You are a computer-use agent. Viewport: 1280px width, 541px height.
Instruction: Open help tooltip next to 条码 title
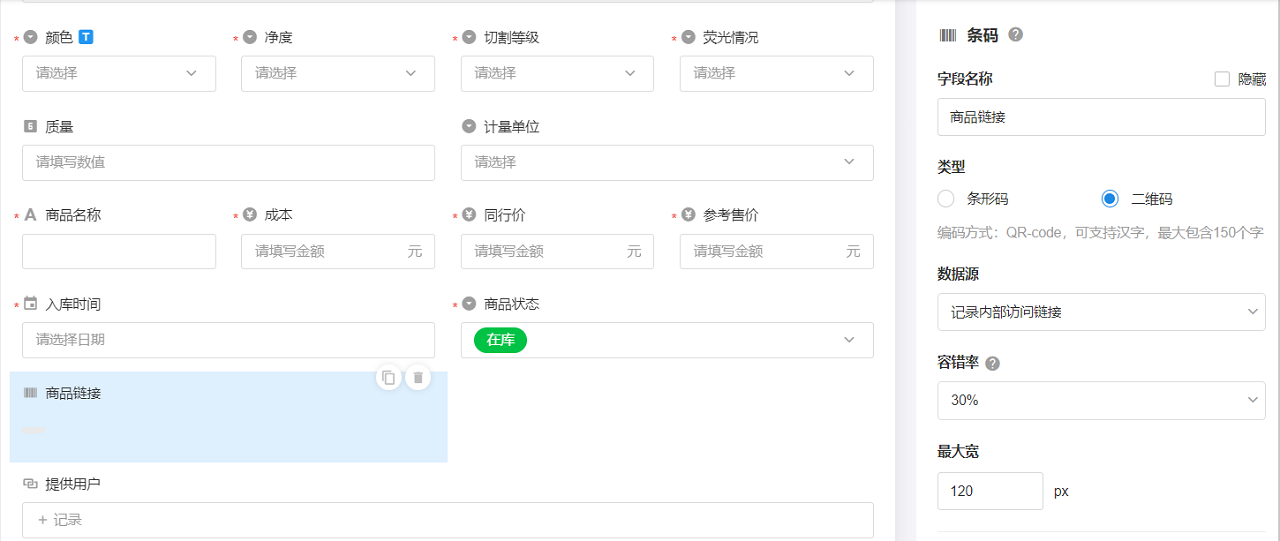pos(1016,35)
